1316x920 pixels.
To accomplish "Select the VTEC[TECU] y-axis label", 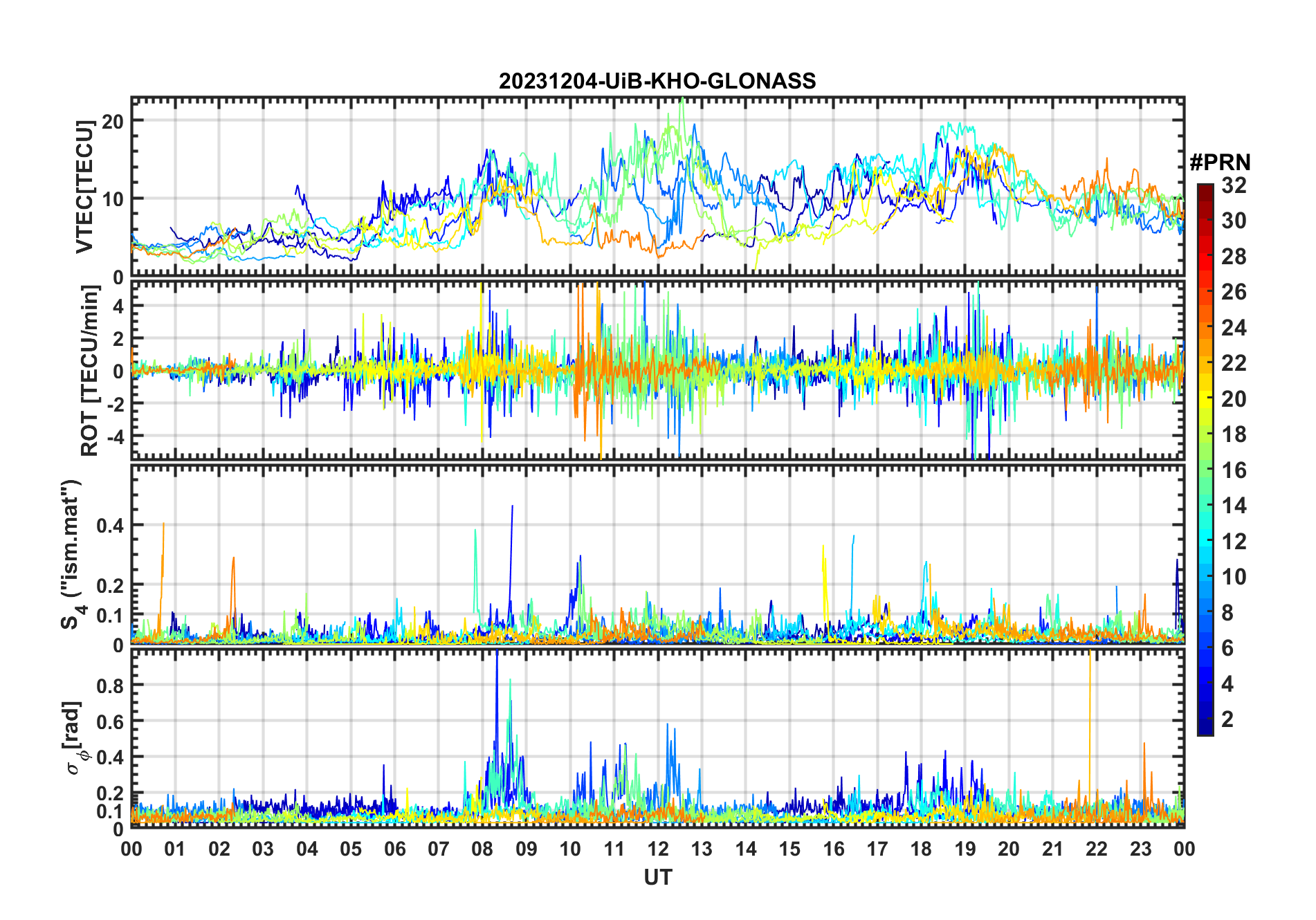I will [x=85, y=187].
